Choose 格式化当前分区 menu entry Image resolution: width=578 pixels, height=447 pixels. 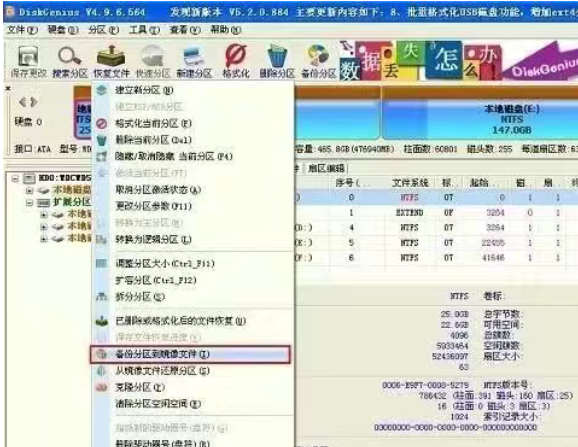(x=193, y=123)
